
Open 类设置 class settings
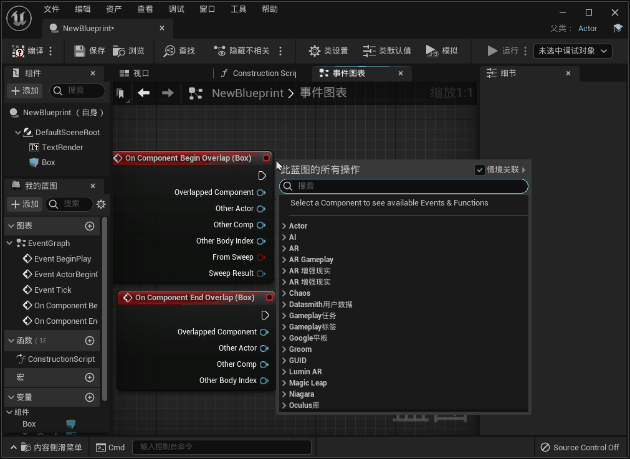tap(328, 51)
